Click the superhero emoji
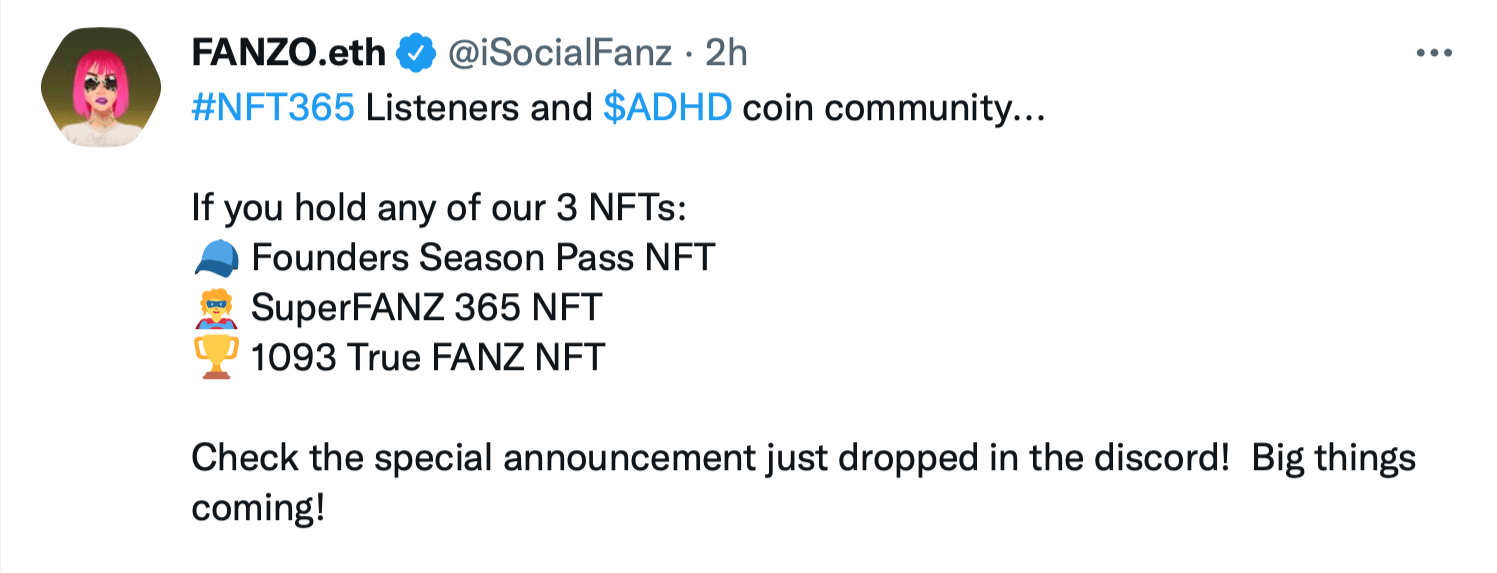This screenshot has width=1497, height=573. (x=215, y=308)
